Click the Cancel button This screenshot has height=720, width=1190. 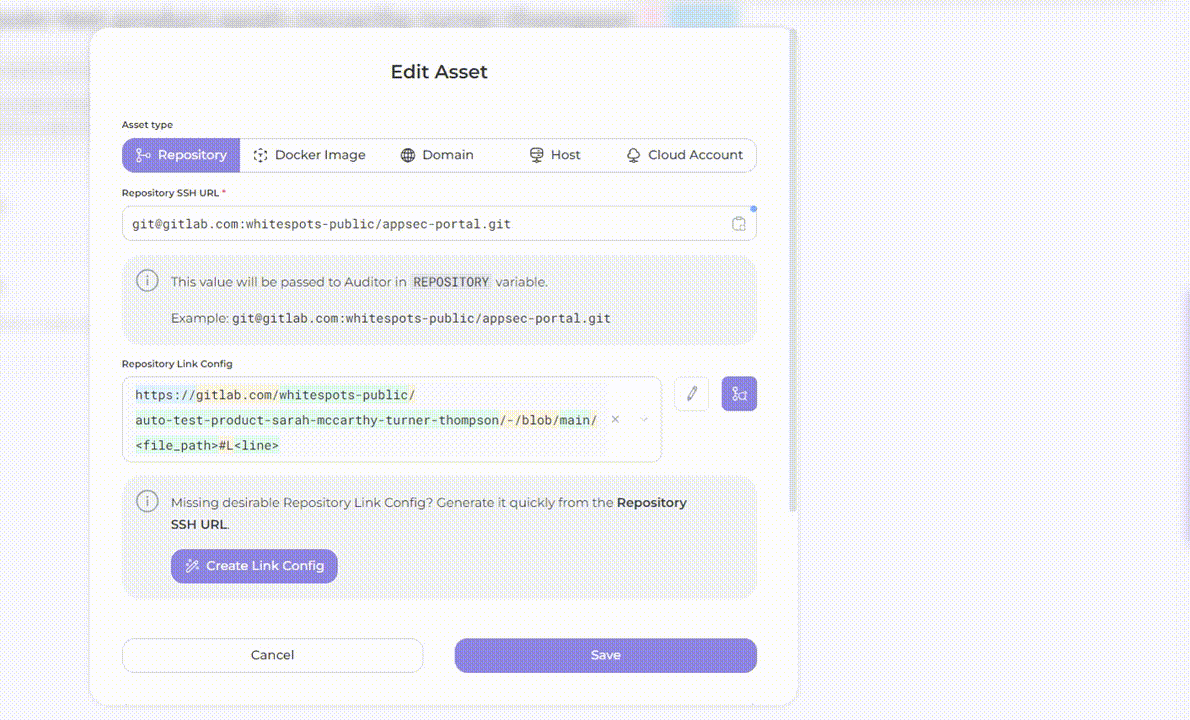pos(272,655)
